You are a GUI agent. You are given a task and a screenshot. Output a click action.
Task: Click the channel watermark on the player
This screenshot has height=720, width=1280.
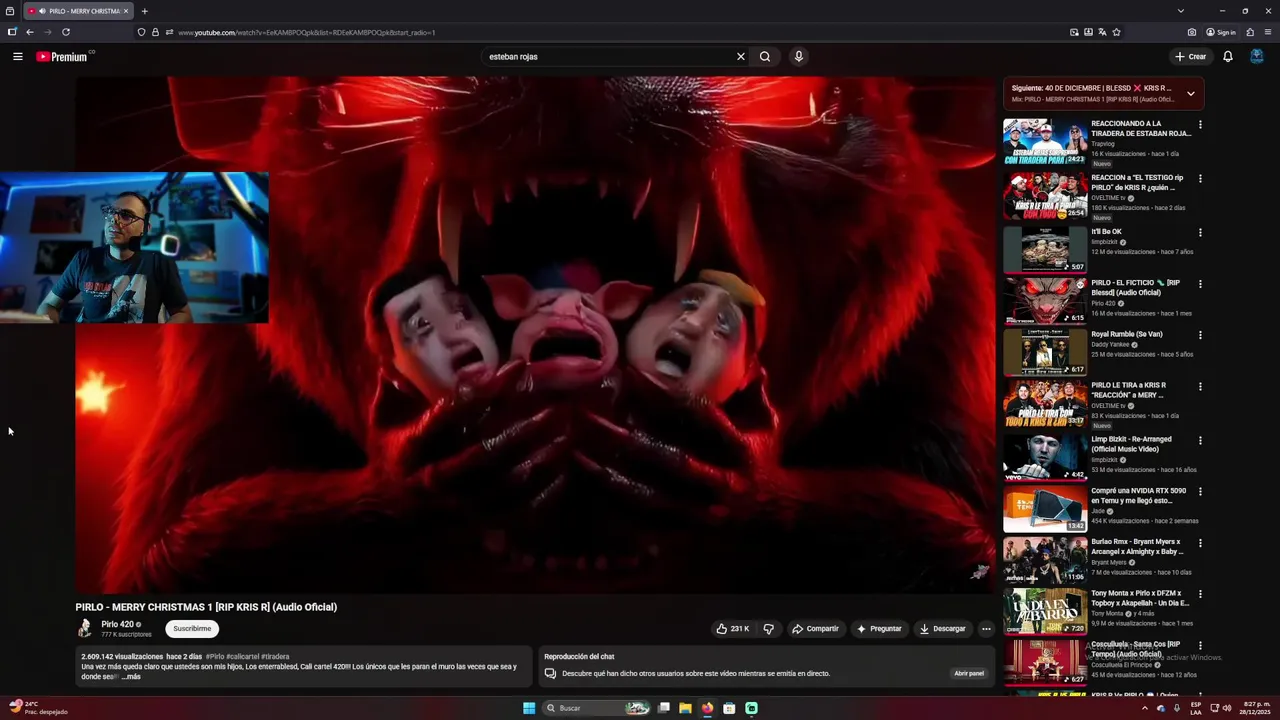pyautogui.click(x=980, y=572)
